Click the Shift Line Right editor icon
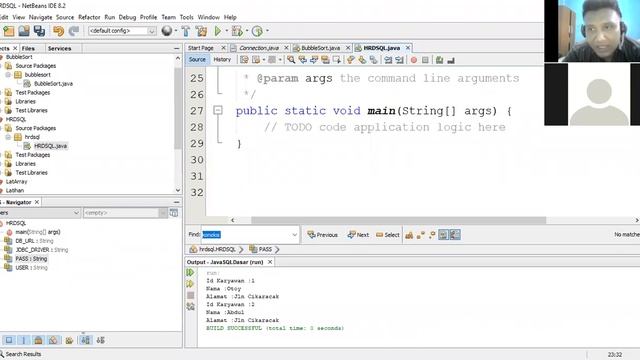Viewport: 640px width, 360px height. point(400,60)
